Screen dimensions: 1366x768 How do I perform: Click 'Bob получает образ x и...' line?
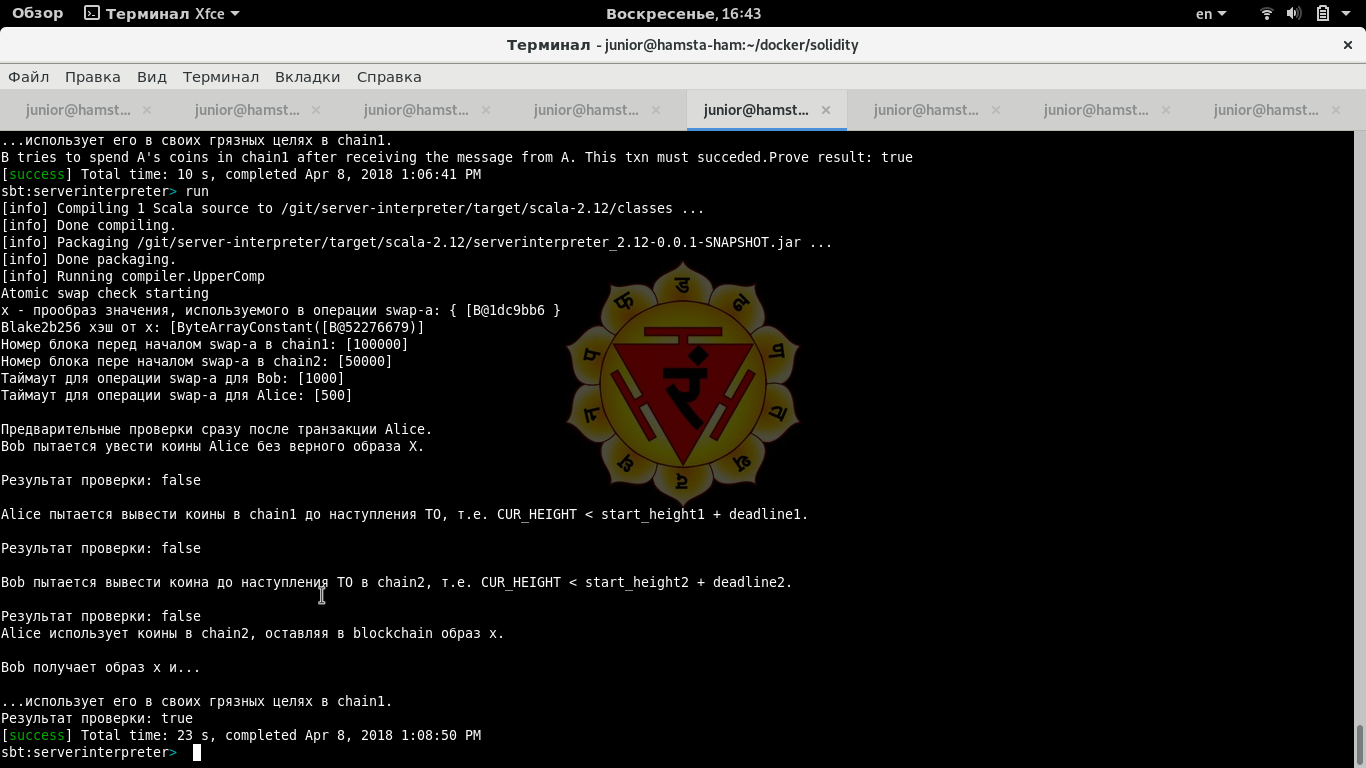click(101, 667)
